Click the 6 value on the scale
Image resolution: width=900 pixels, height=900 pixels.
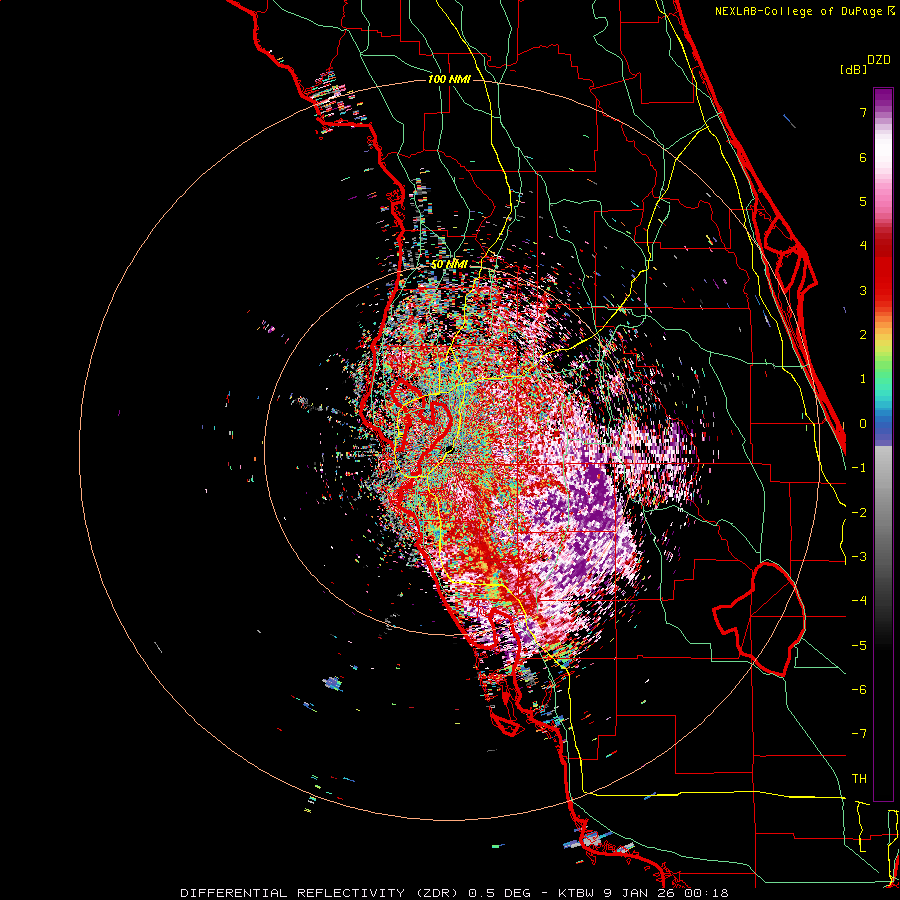pos(863,157)
